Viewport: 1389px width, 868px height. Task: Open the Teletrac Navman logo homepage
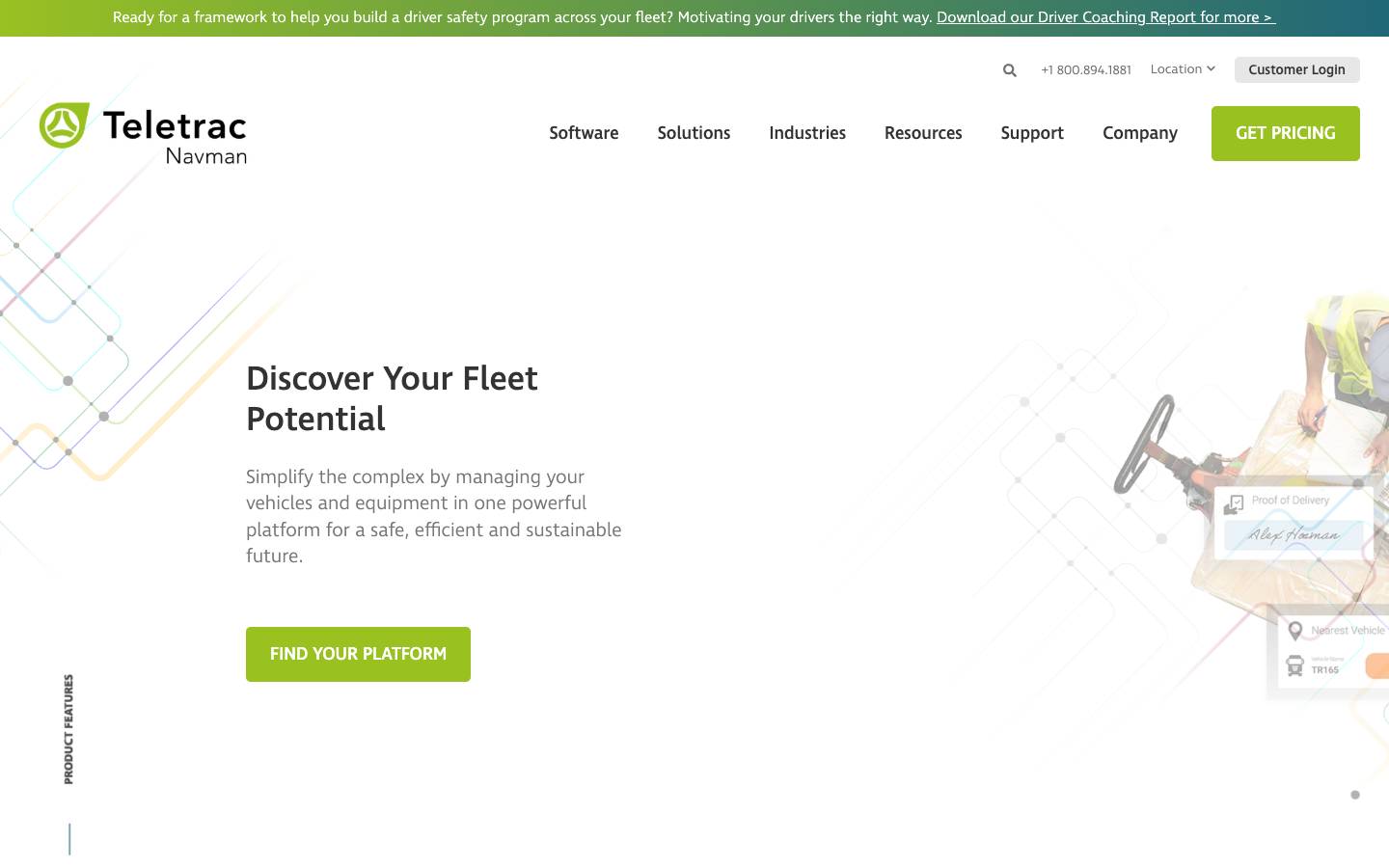pyautogui.click(x=143, y=133)
